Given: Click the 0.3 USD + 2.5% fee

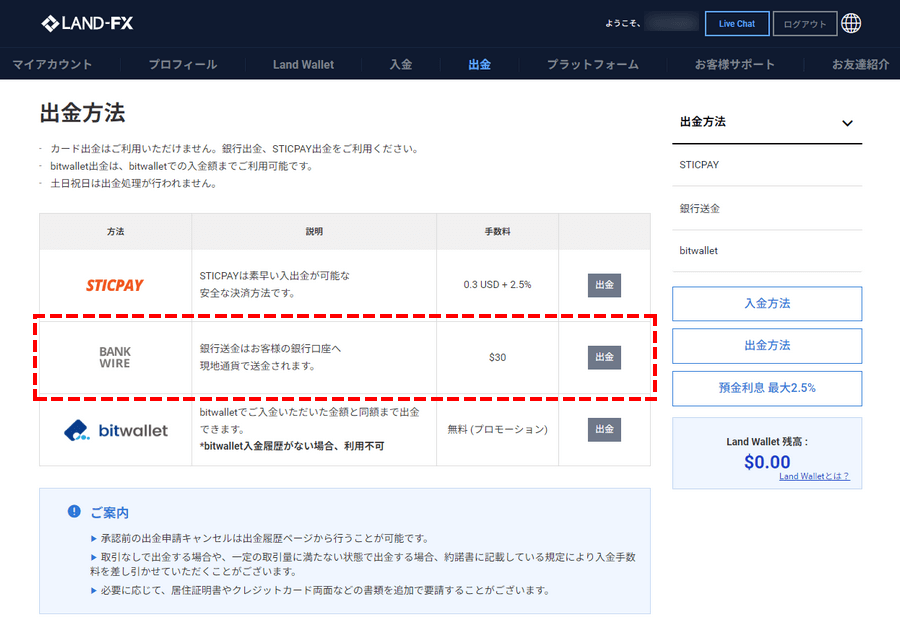Looking at the screenshot, I should point(497,285).
